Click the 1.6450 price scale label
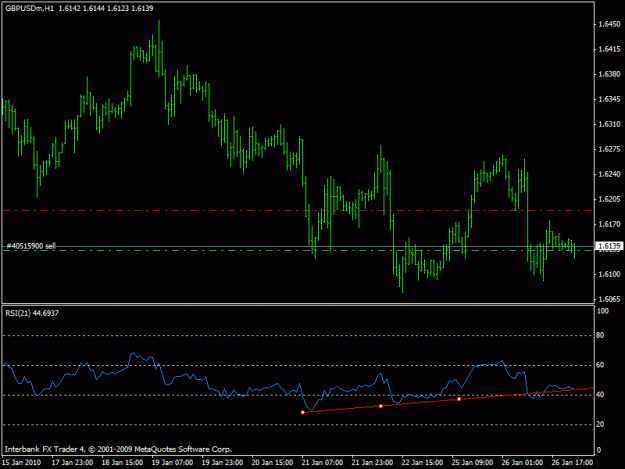This screenshot has height=469, width=625. (609, 24)
